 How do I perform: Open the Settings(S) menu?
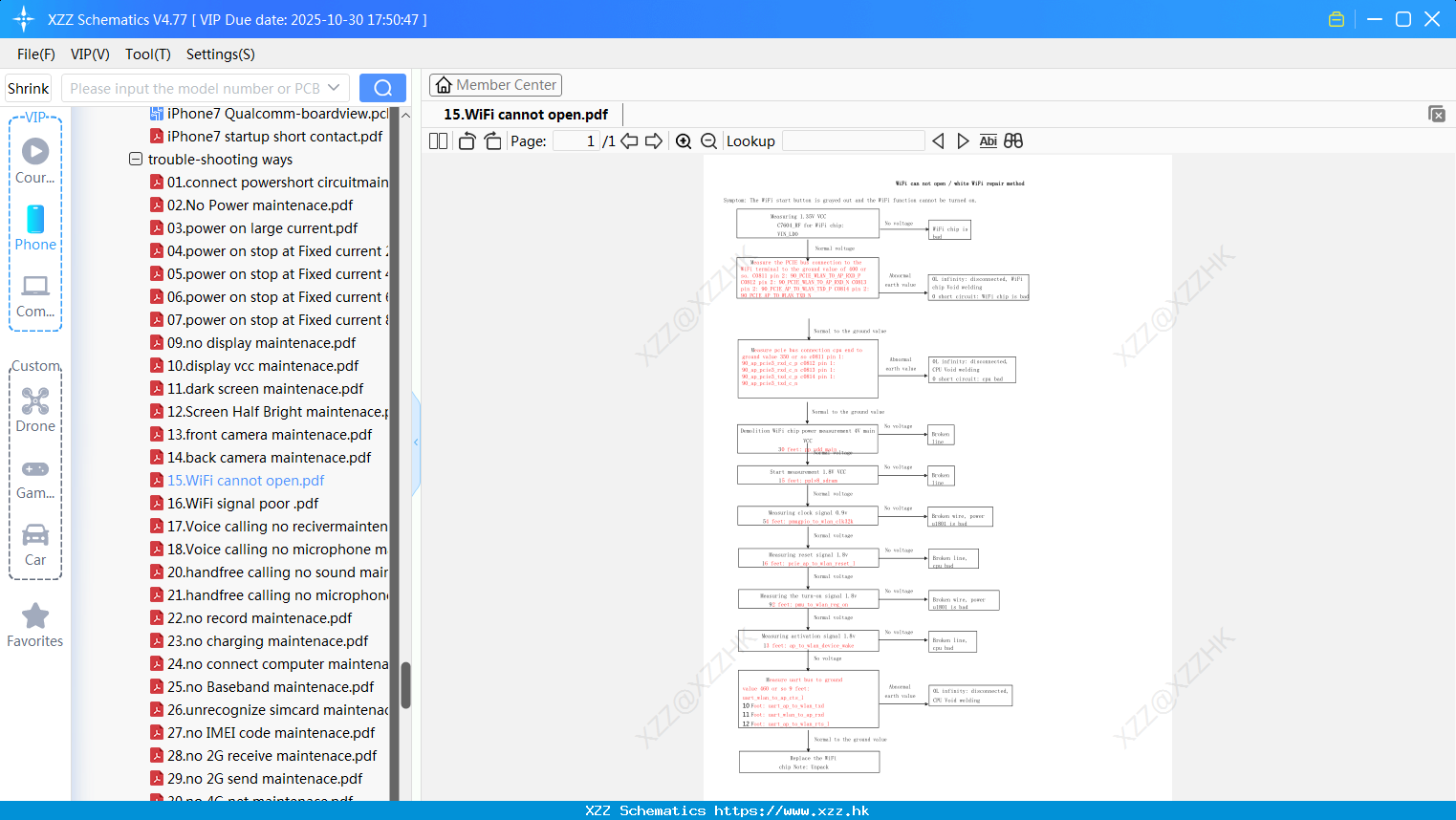(220, 54)
